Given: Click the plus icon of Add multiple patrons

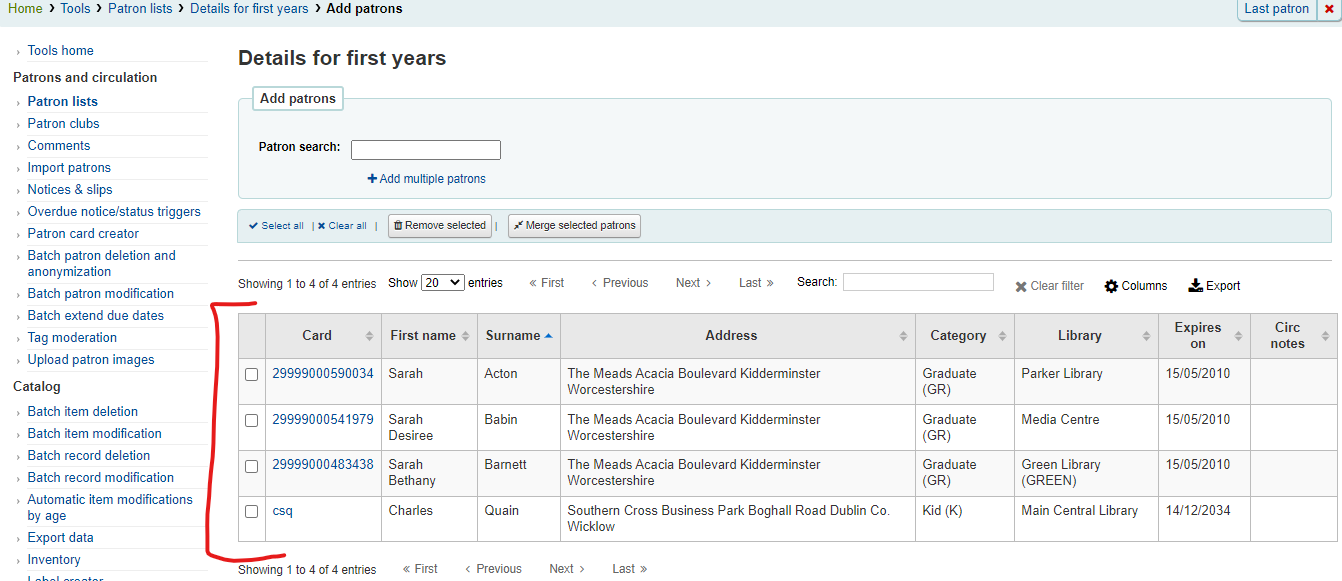Looking at the screenshot, I should pyautogui.click(x=372, y=179).
